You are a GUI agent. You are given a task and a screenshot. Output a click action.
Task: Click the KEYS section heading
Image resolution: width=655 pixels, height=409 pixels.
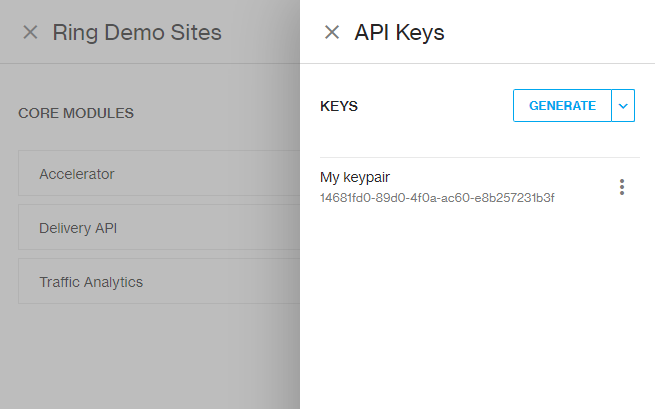(339, 106)
